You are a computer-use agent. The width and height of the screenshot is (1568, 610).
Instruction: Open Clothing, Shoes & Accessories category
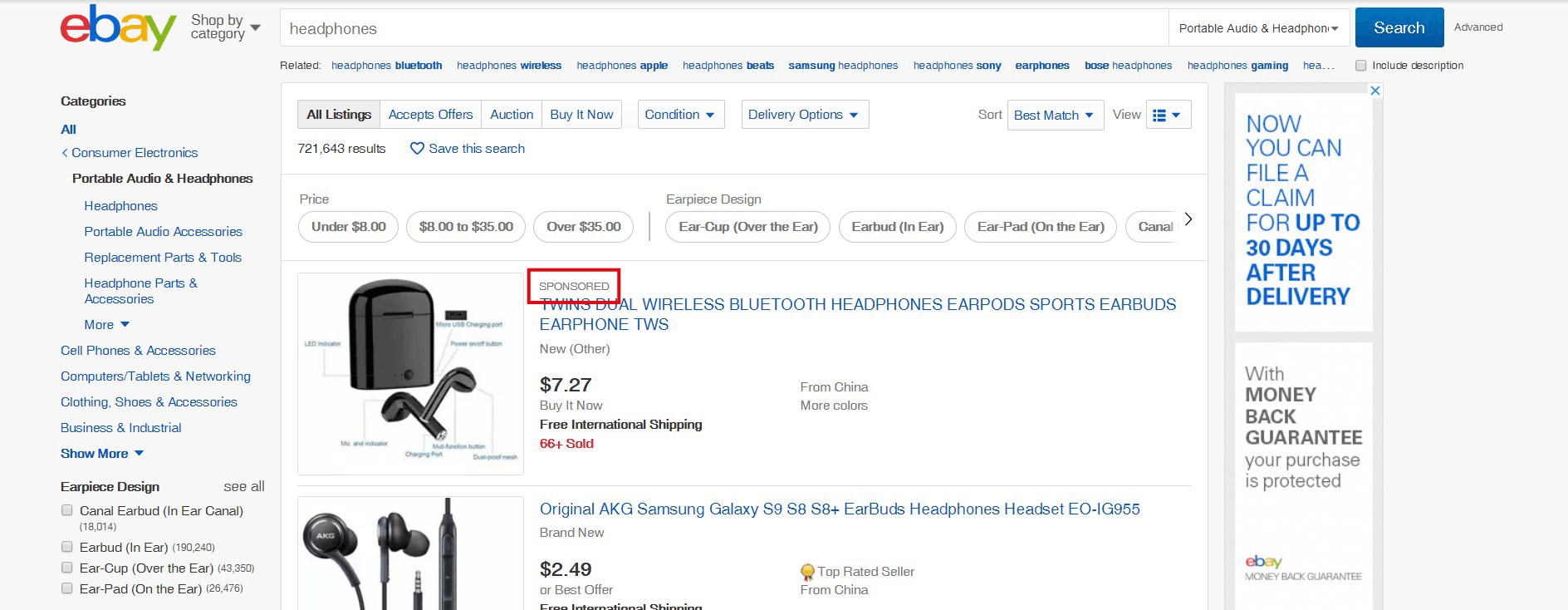pos(149,402)
